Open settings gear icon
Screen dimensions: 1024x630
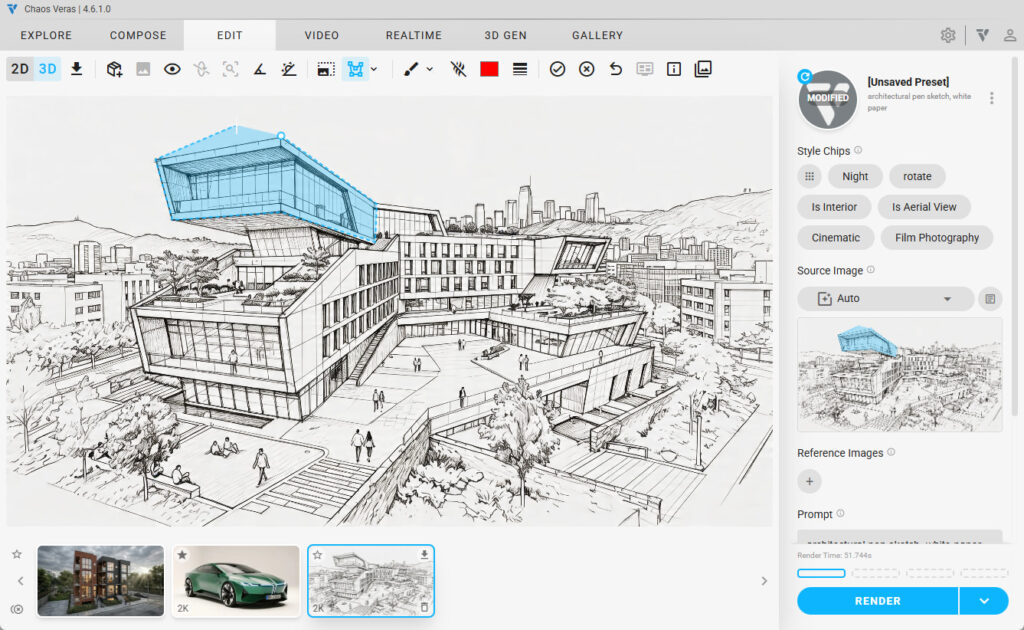(x=948, y=35)
